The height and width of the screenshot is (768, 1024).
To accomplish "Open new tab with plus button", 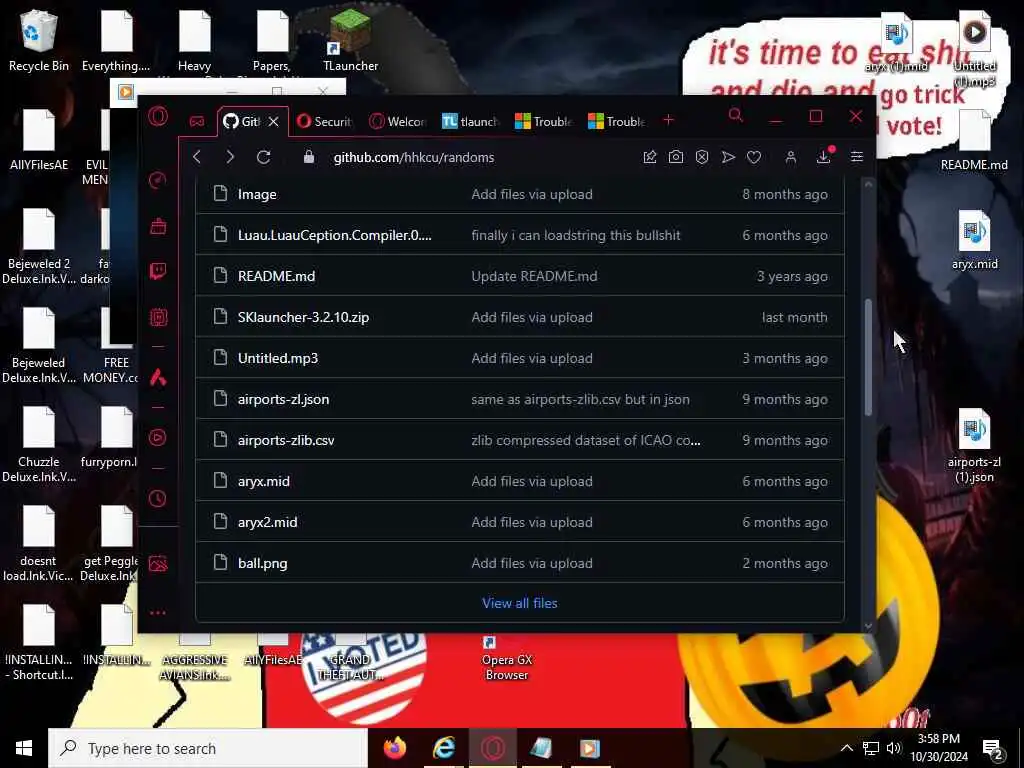I will pos(668,120).
